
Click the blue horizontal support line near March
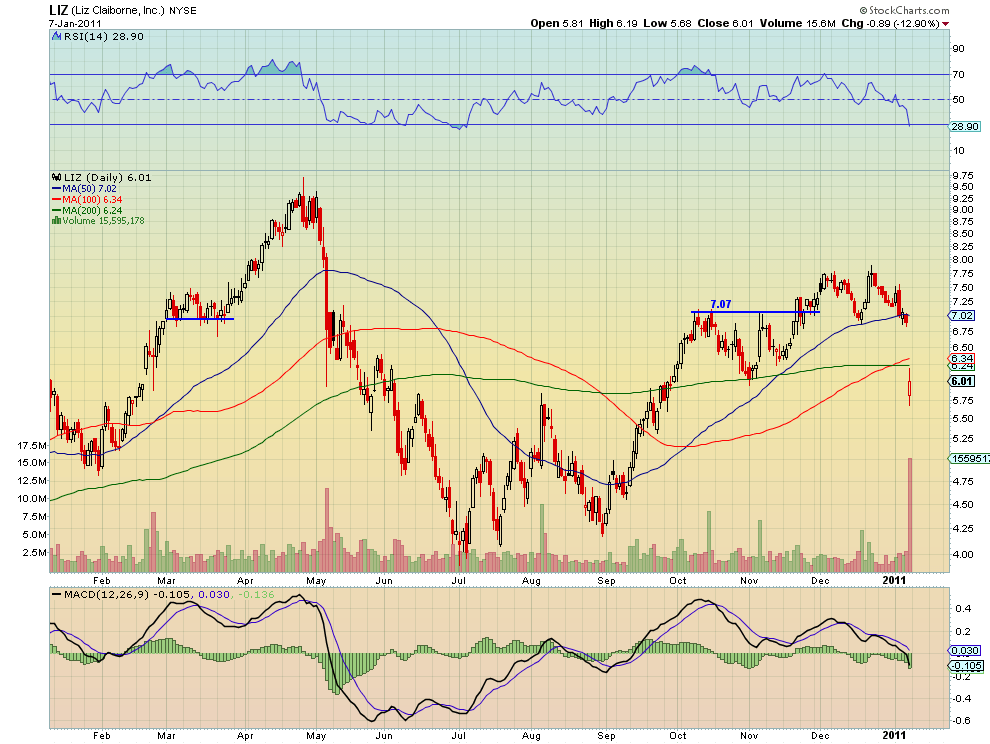[200, 319]
